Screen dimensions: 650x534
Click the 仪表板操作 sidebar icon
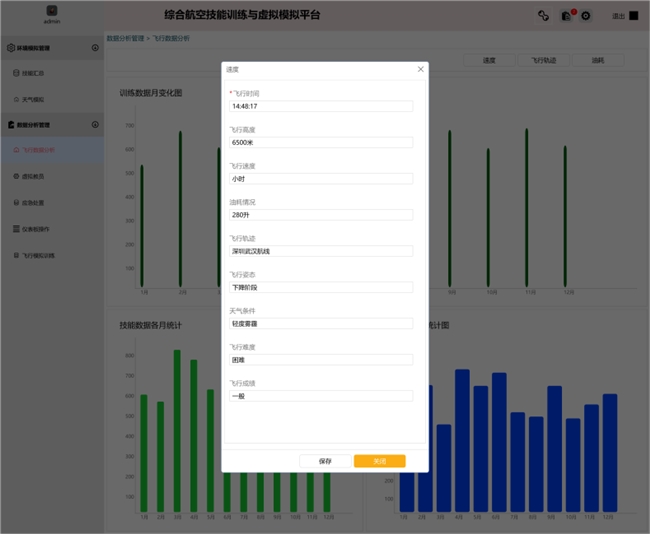pyautogui.click(x=16, y=229)
